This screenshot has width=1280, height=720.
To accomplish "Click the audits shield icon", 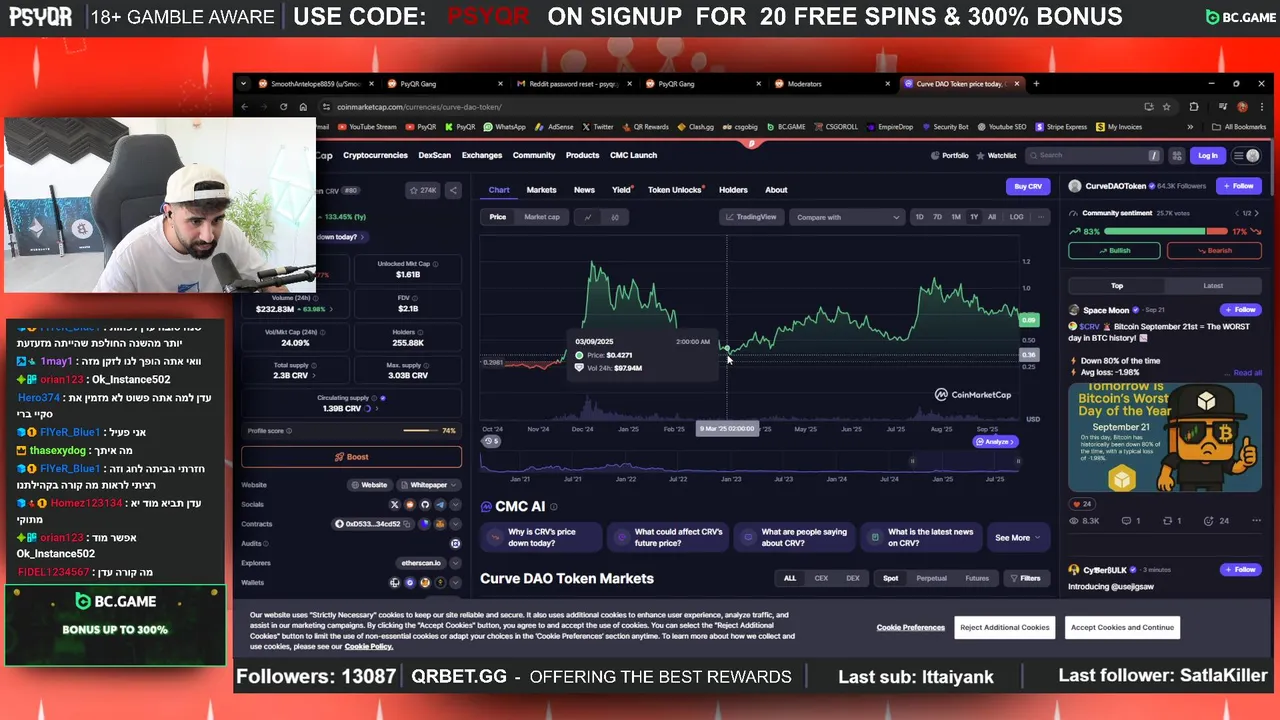I will [455, 543].
